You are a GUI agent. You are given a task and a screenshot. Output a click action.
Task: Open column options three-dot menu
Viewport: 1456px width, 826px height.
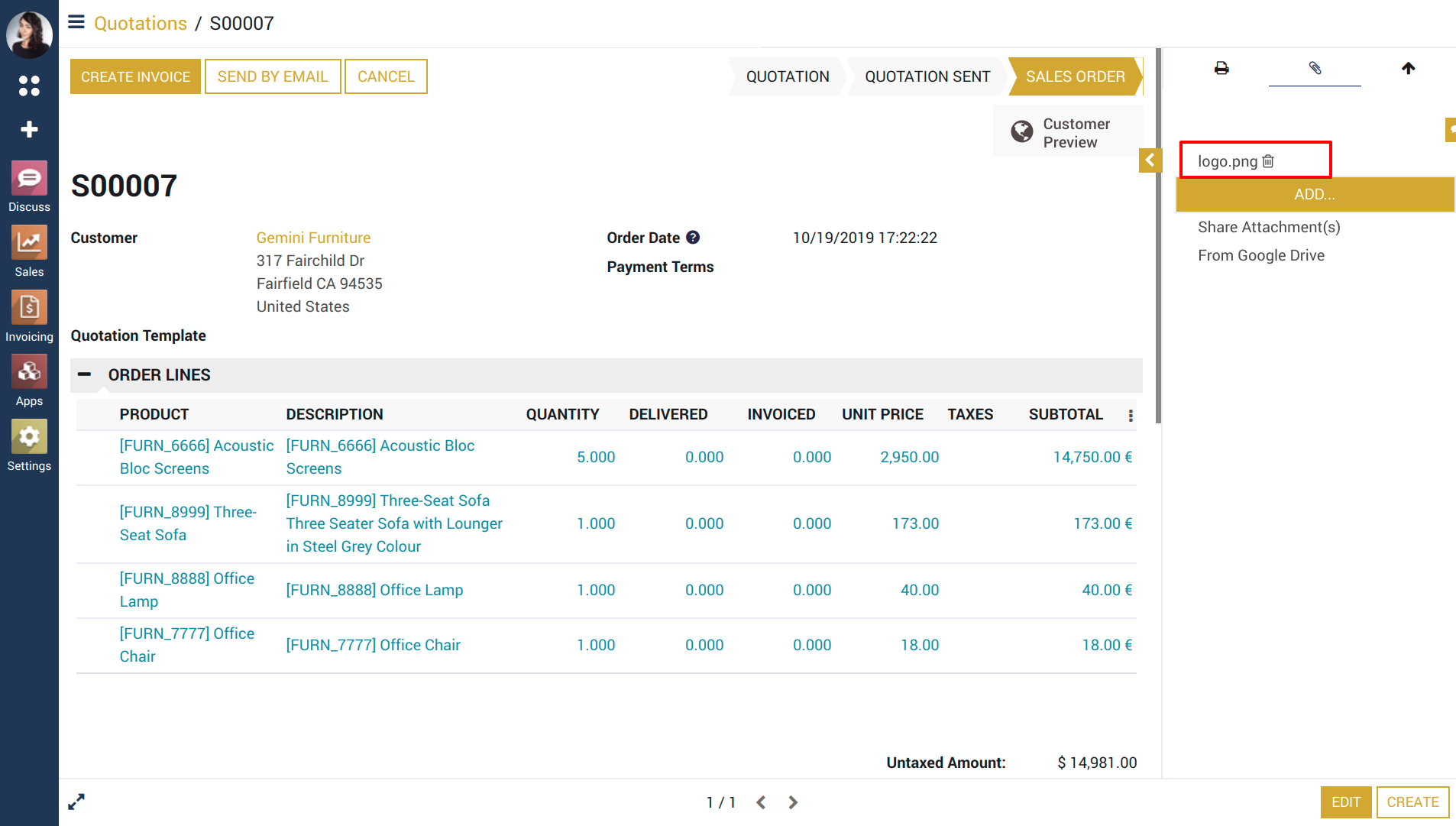(x=1131, y=416)
